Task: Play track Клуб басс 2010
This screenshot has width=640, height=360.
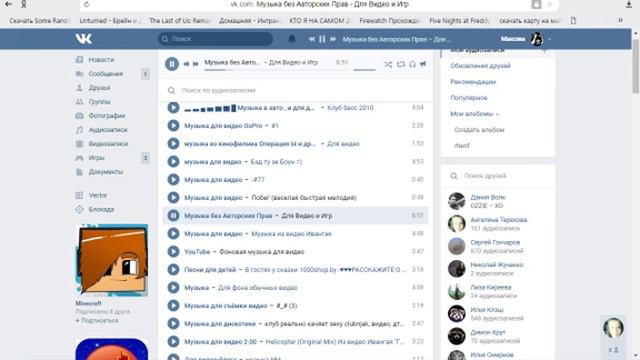Action: pos(173,108)
